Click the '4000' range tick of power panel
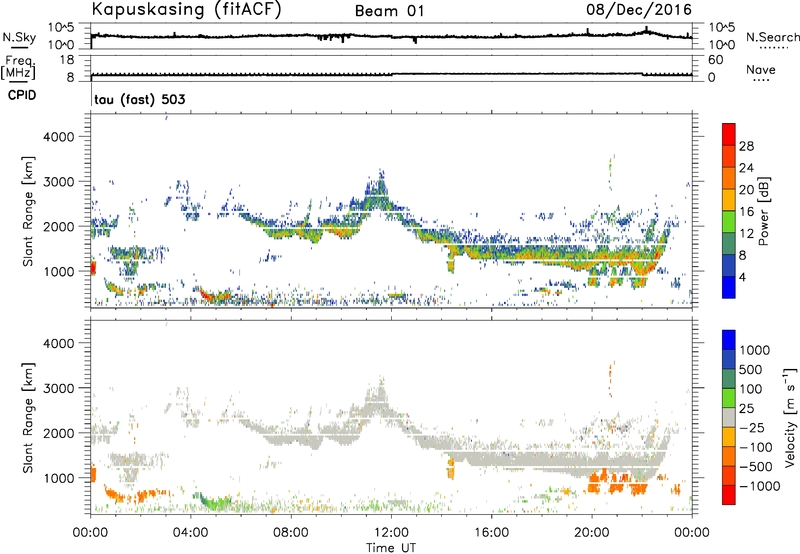Image resolution: width=800 pixels, height=554 pixels. tap(59, 137)
